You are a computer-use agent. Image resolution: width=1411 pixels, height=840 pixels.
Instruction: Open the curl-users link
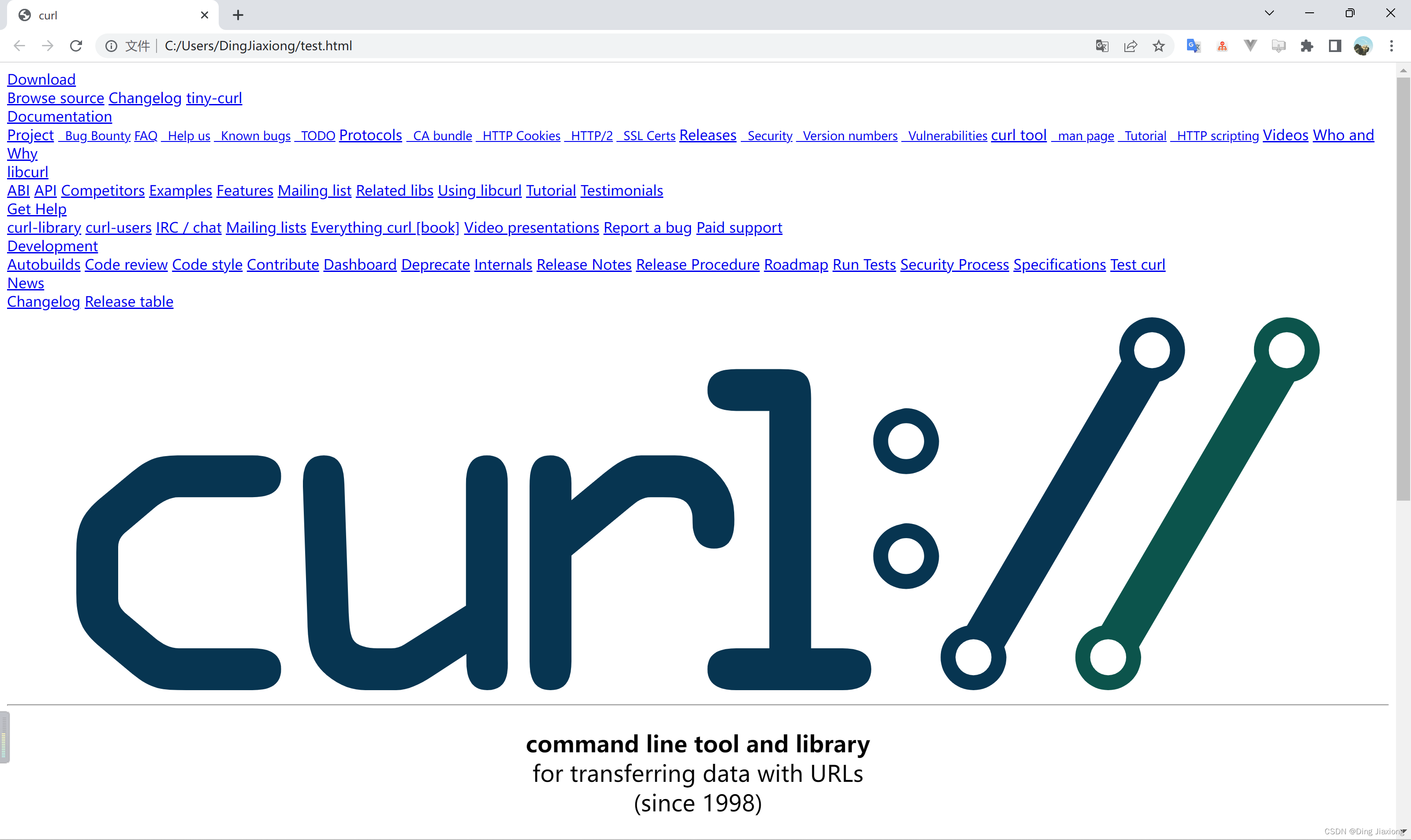(118, 228)
